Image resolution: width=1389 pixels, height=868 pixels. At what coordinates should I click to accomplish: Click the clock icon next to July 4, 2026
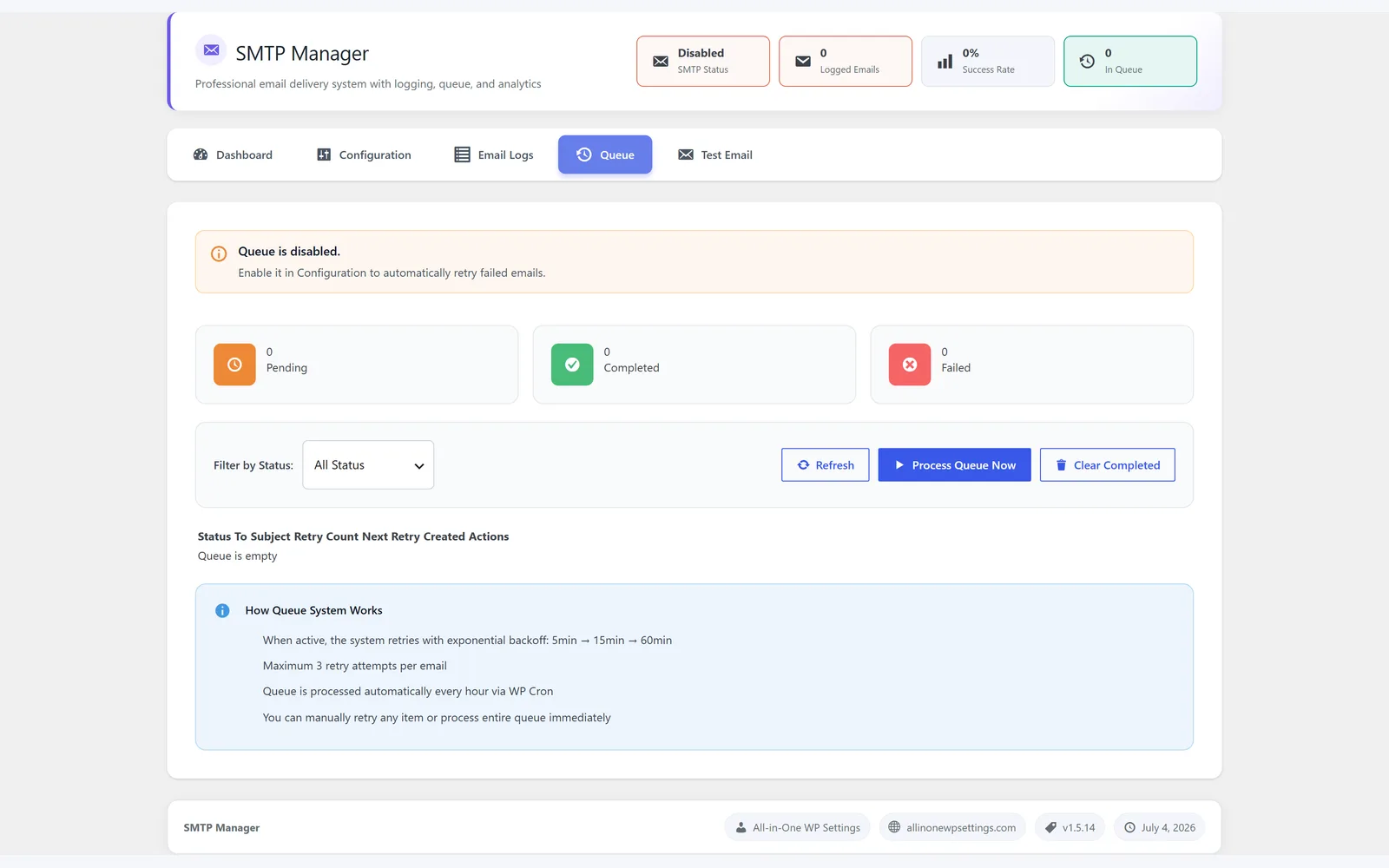[x=1129, y=828]
